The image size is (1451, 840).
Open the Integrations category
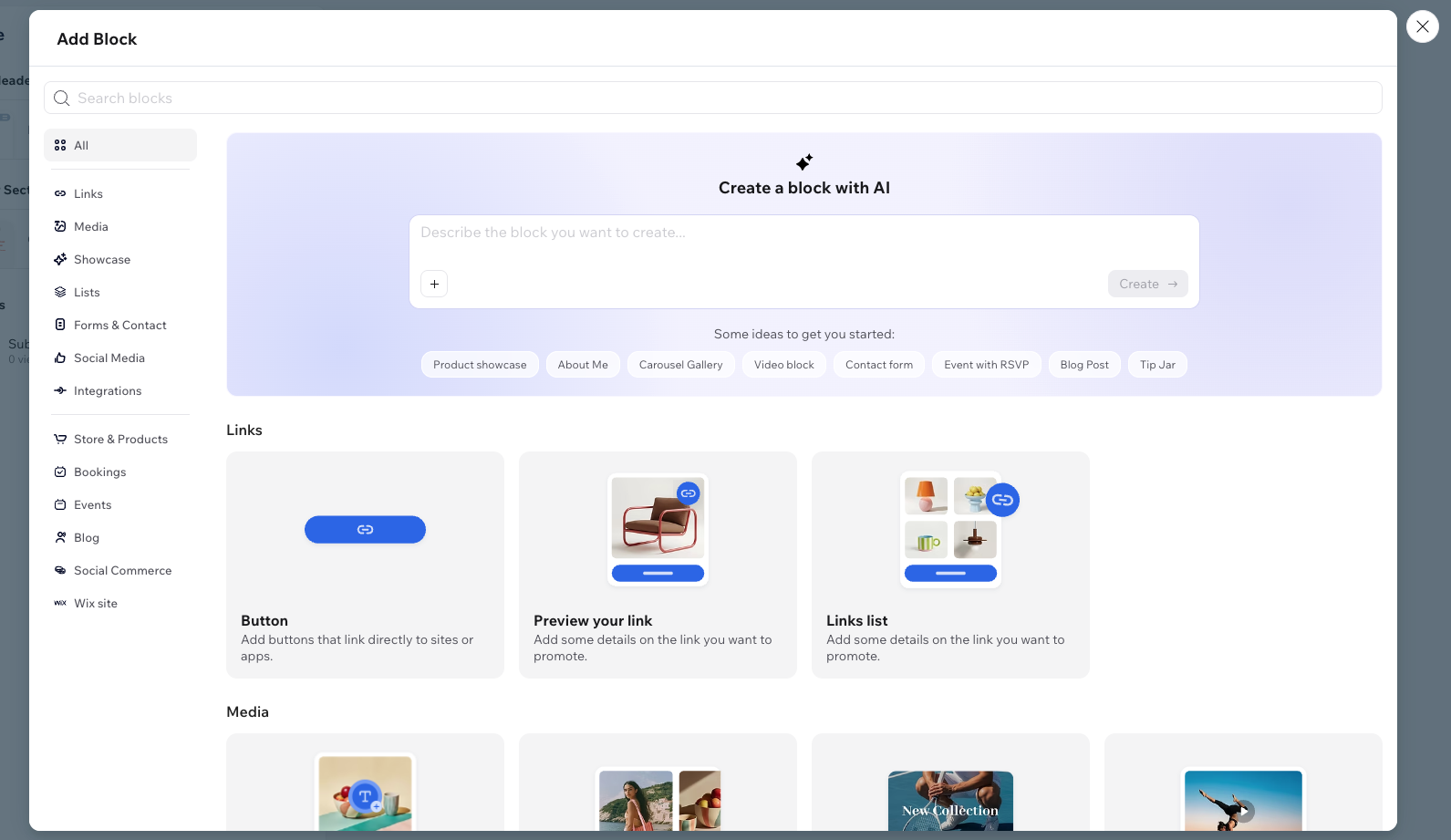[120, 390]
